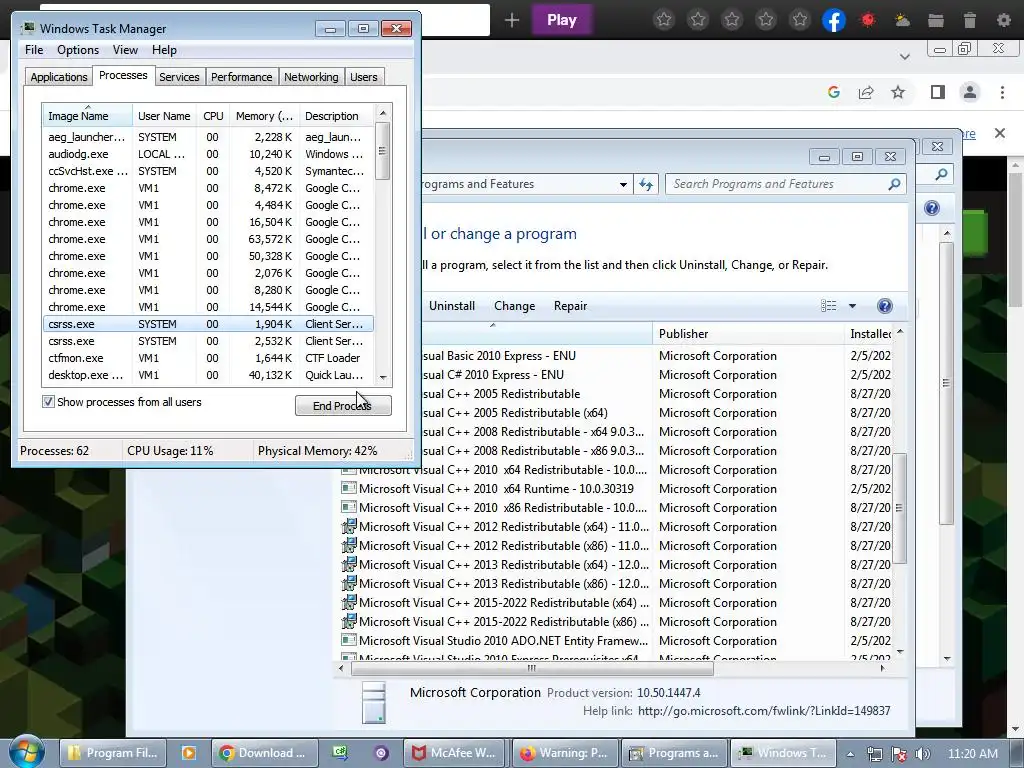Select Visual Studio 2010 ADO.NET Entity Framework entry
1024x768 pixels.
pyautogui.click(x=496, y=641)
